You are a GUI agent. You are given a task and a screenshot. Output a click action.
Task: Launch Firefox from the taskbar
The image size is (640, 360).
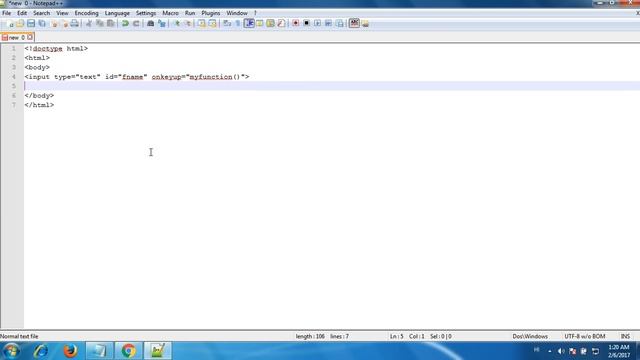[x=70, y=351]
